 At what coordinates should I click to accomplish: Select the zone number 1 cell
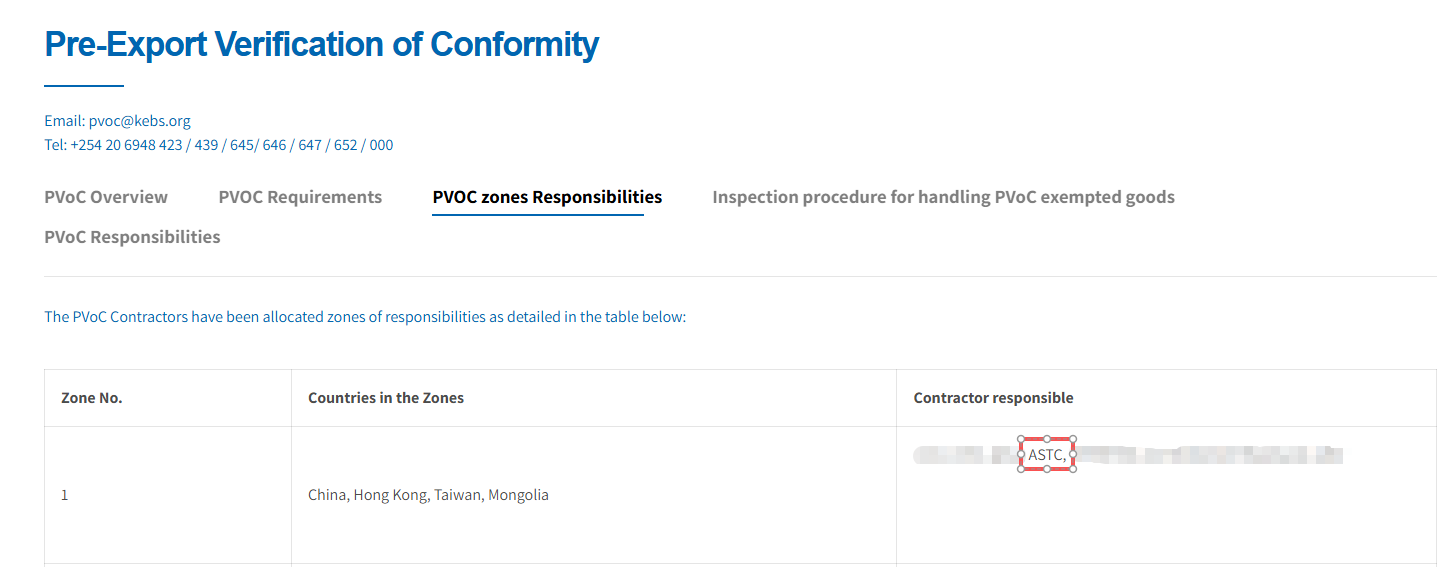[65, 495]
